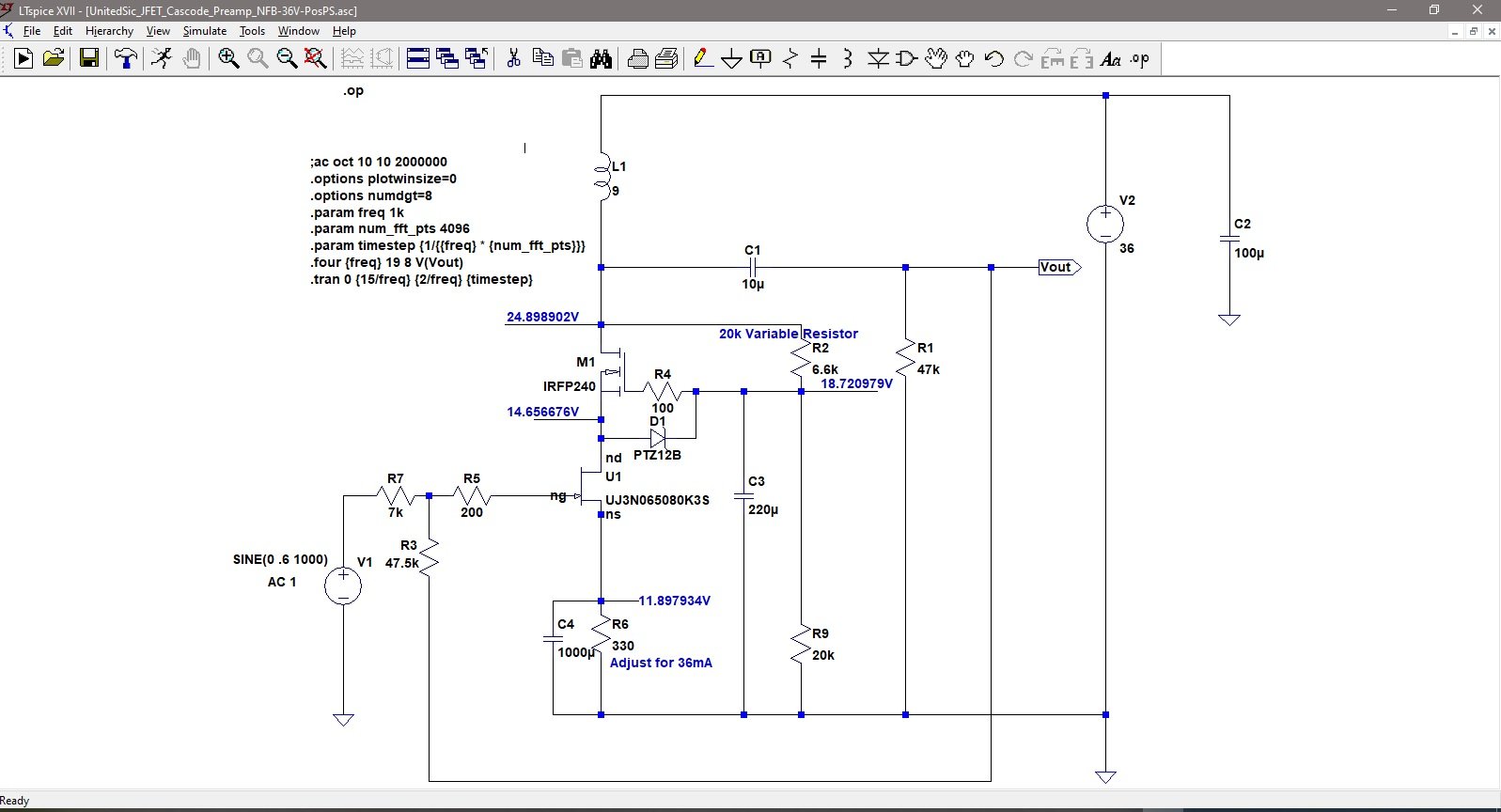Image resolution: width=1501 pixels, height=812 pixels.
Task: Click the LTspice document icon beside File menu
Action: click(8, 31)
